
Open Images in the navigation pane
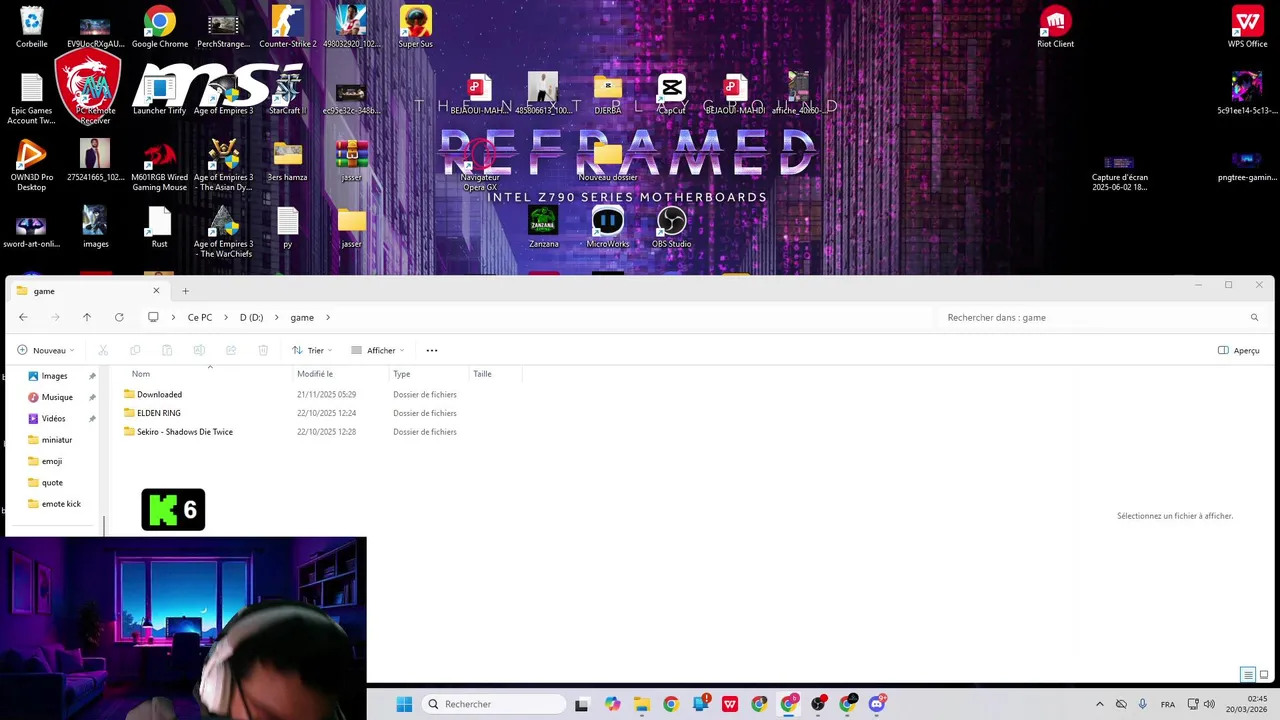click(54, 376)
